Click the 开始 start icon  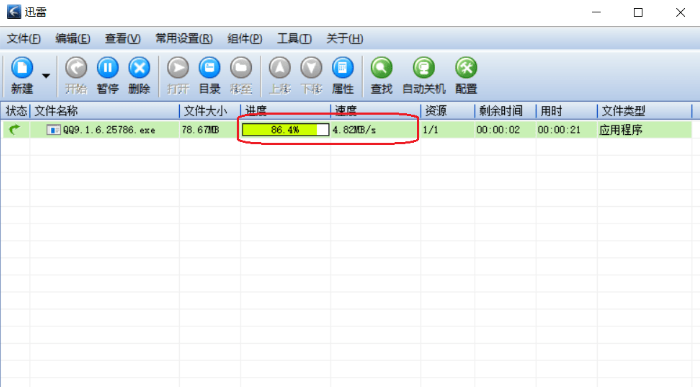click(x=76, y=68)
